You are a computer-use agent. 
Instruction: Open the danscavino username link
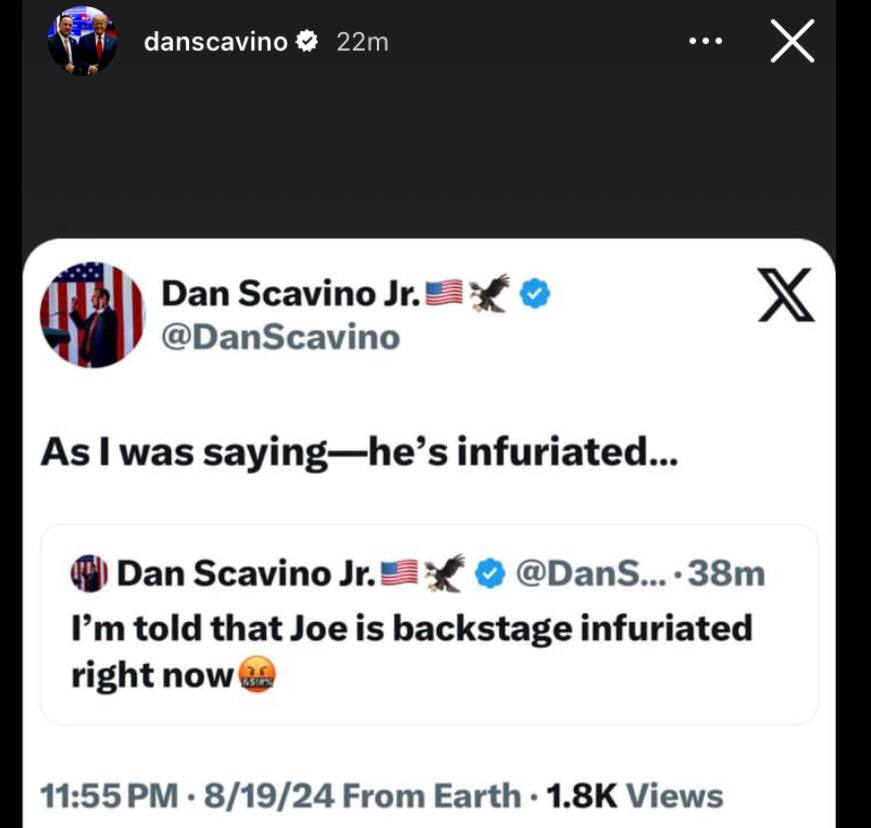(x=216, y=42)
